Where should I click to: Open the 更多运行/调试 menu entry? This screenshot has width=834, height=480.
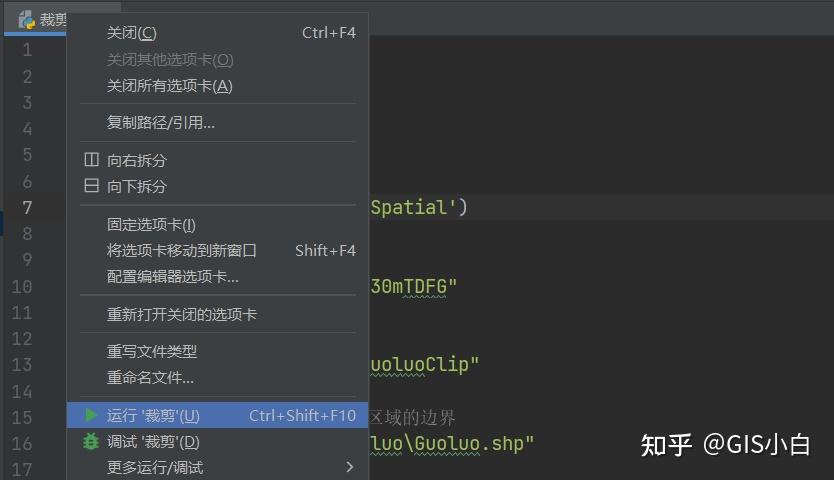coord(155,467)
